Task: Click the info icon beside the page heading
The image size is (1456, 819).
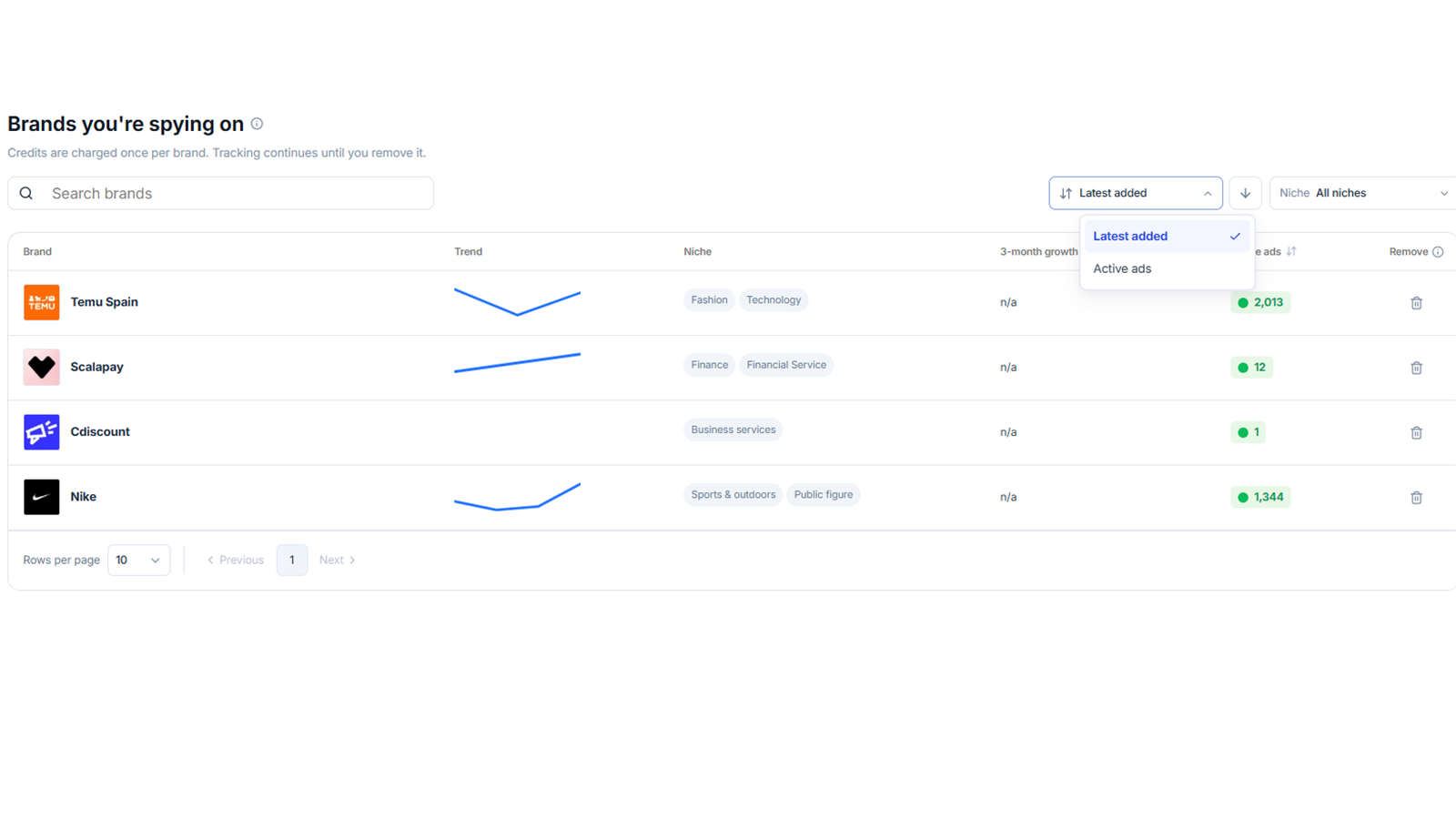Action: (x=257, y=124)
